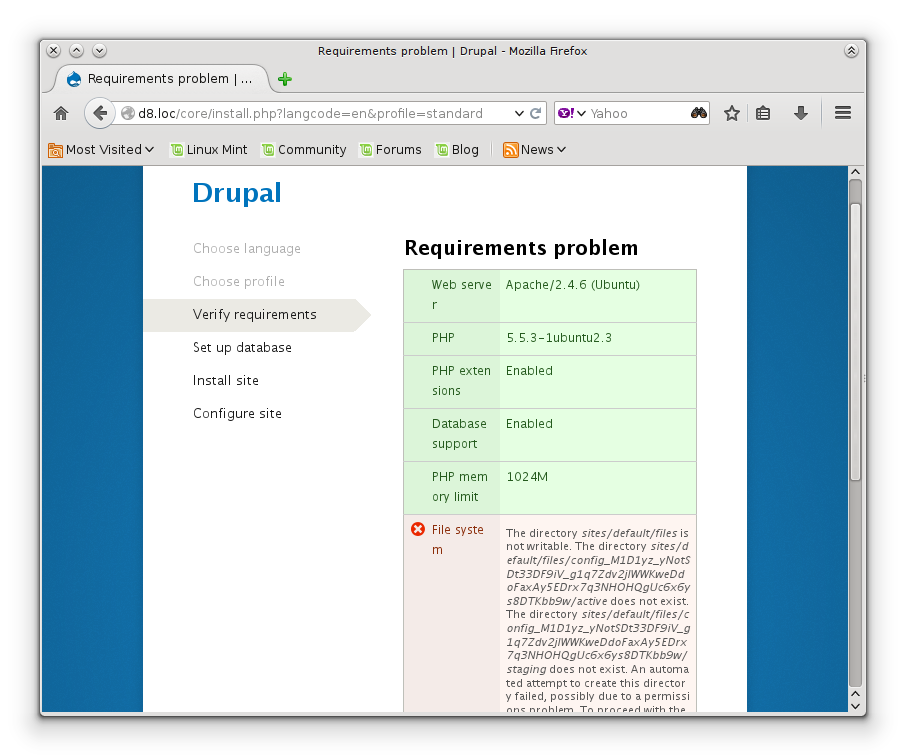
Task: Open the Linux Mint bookmark
Action: point(209,150)
